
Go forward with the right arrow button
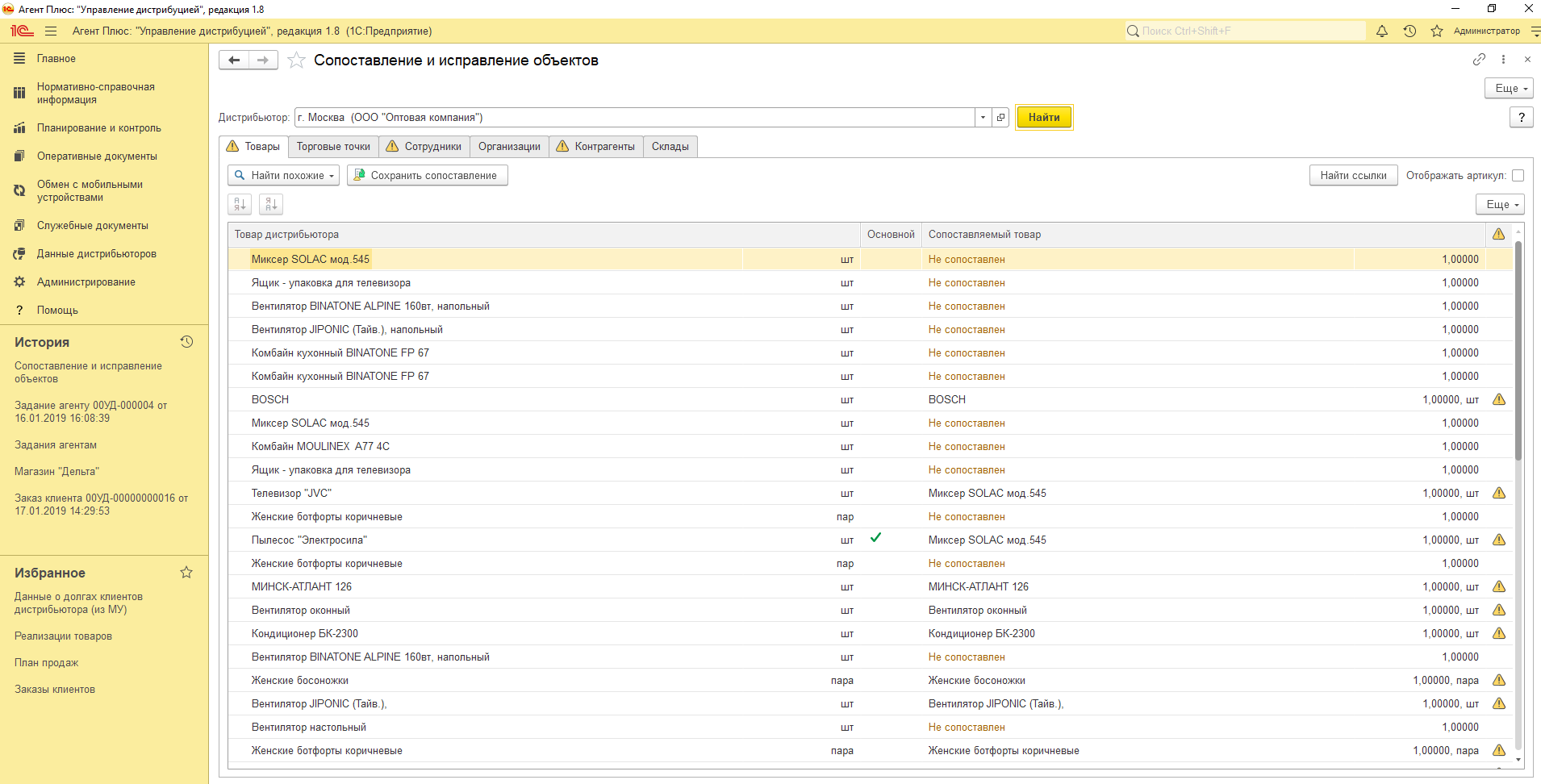(263, 60)
